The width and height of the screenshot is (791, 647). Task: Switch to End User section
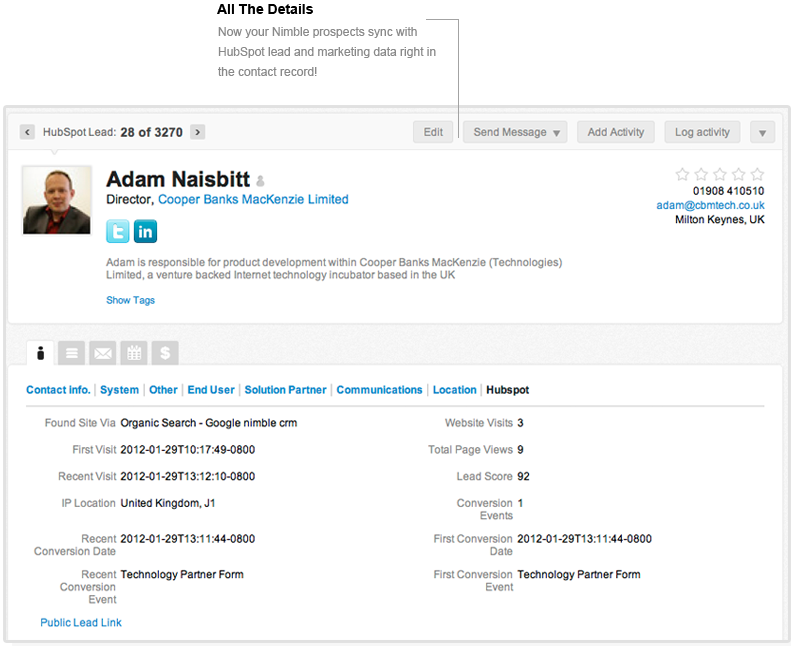point(211,390)
